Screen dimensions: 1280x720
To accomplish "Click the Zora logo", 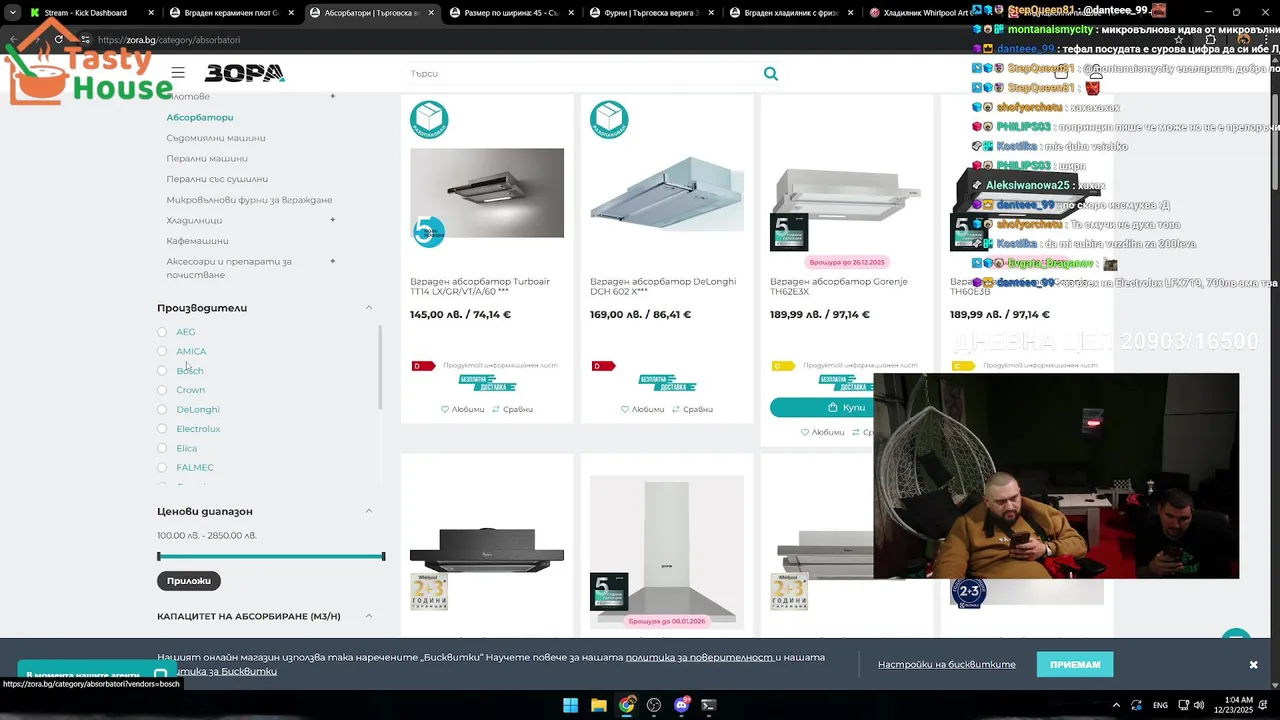I will click(245, 73).
